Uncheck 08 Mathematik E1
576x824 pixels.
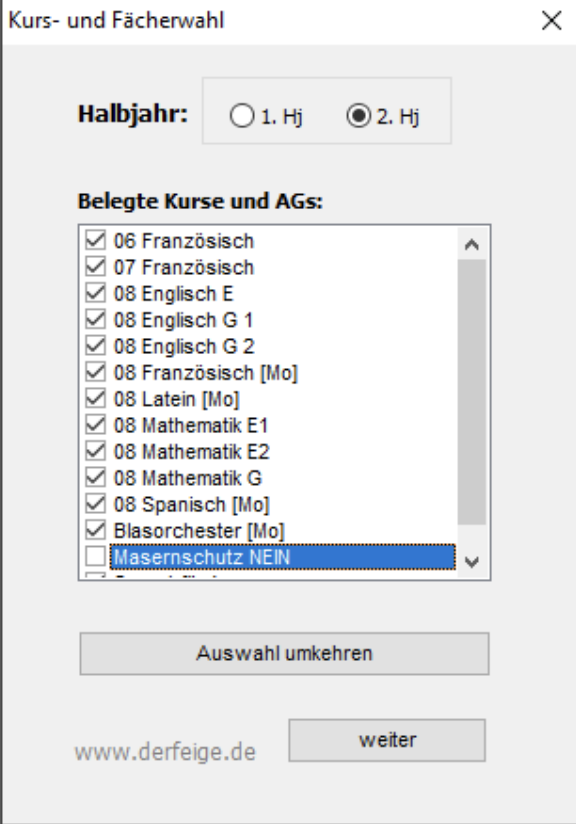(x=96, y=425)
